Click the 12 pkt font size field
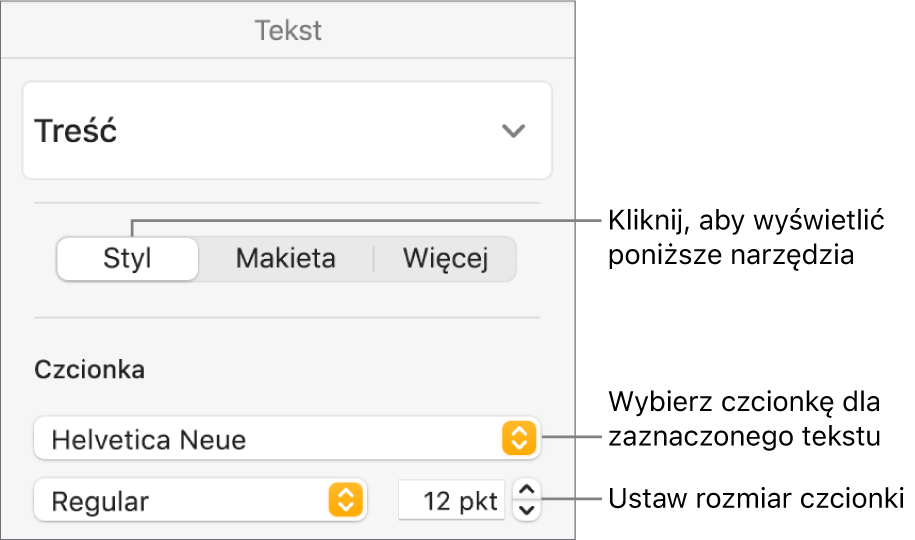This screenshot has height=540, width=915. pos(452,500)
